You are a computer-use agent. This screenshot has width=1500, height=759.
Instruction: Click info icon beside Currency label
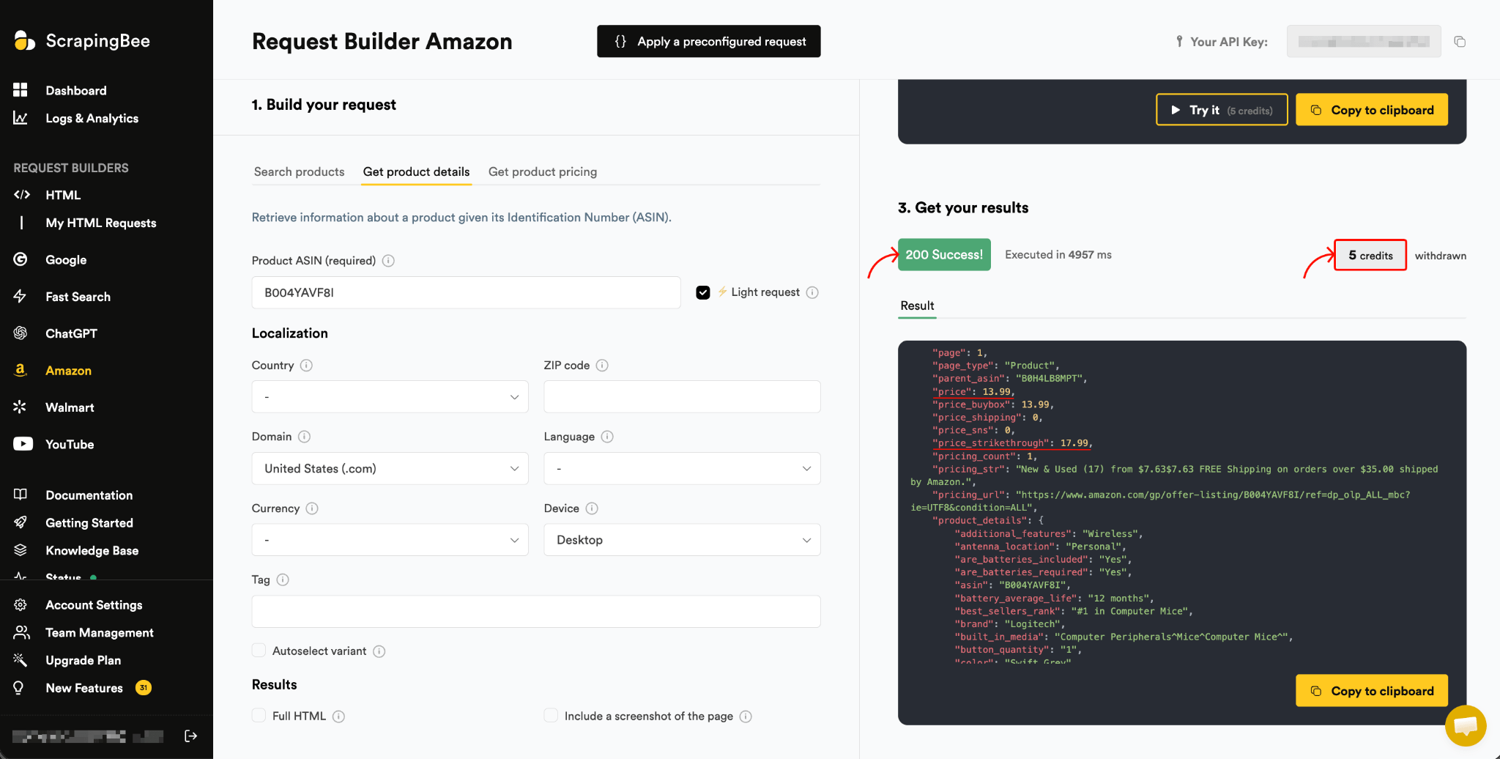312,509
